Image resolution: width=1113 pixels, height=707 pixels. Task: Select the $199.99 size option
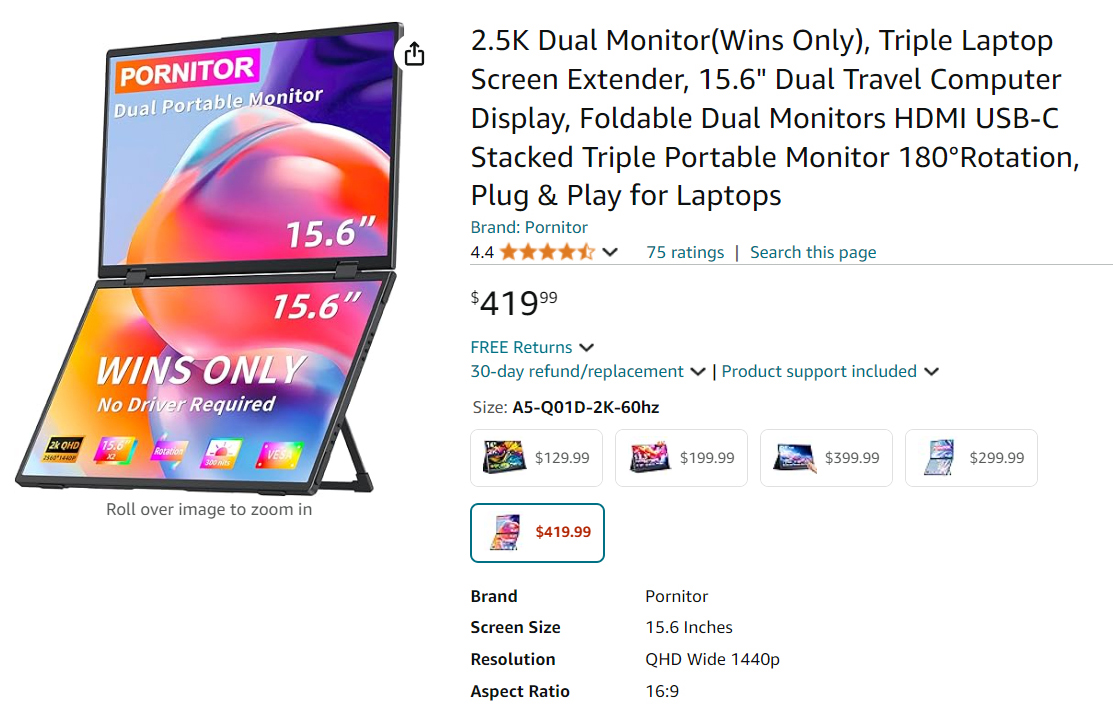click(681, 458)
